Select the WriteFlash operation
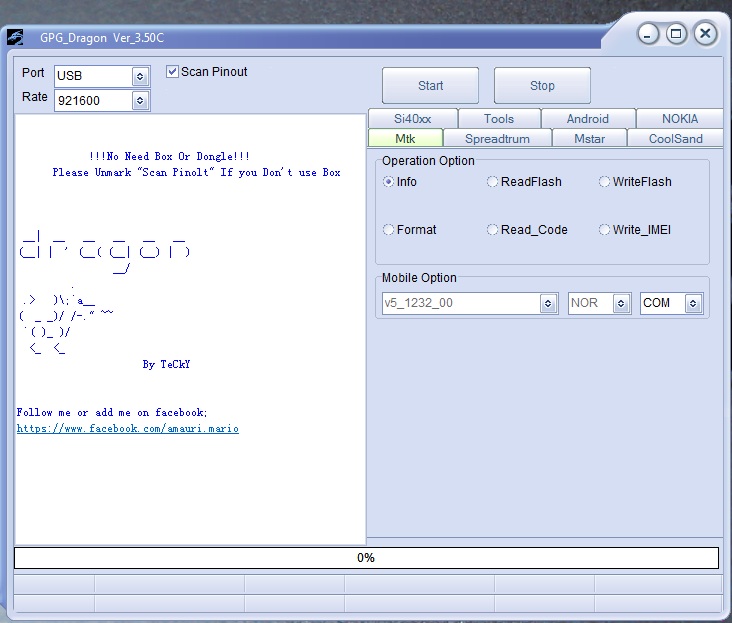The height and width of the screenshot is (623, 732). [605, 182]
